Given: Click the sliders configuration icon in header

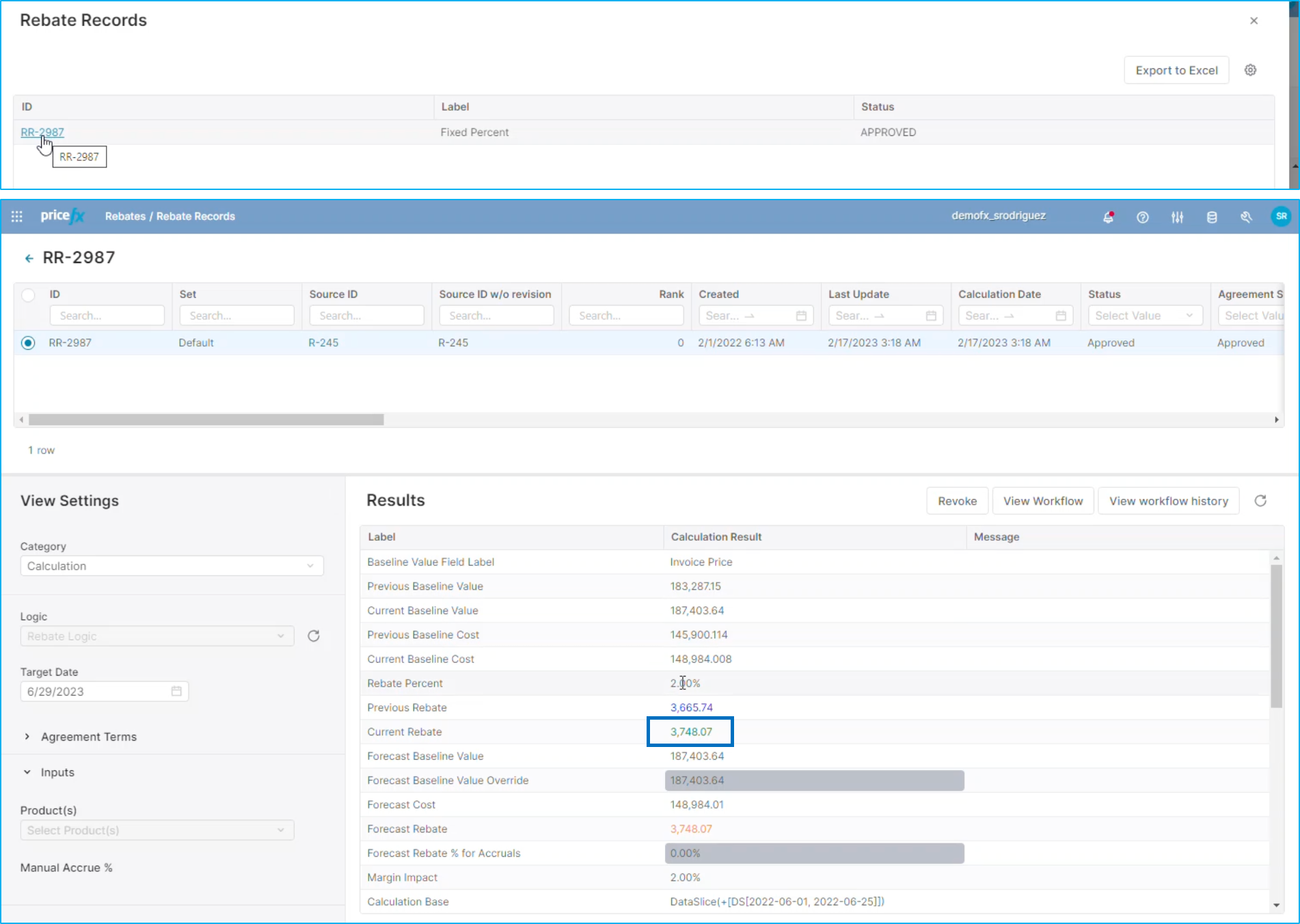Looking at the screenshot, I should click(1177, 217).
